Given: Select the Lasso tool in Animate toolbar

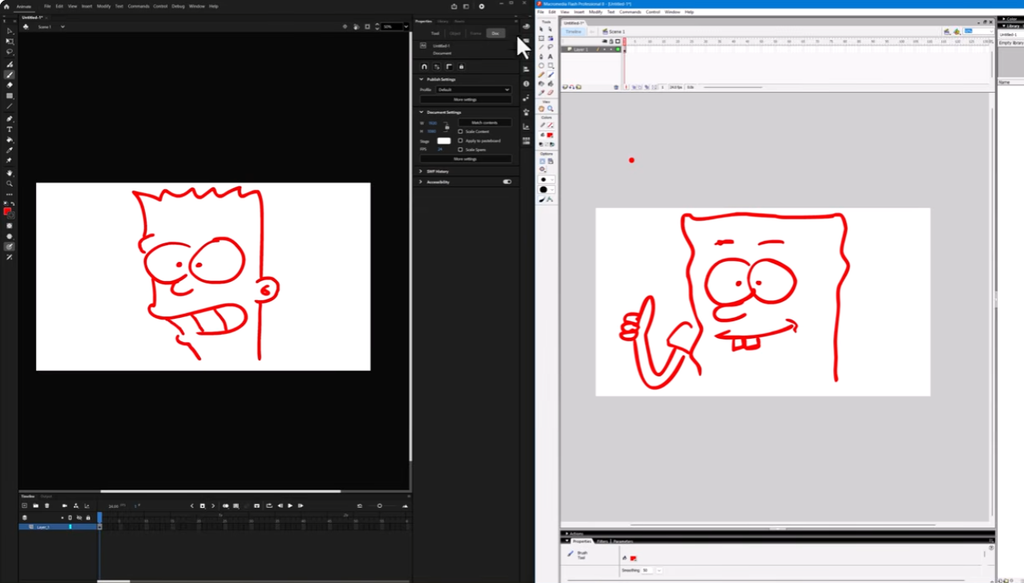Looking at the screenshot, I should (9, 52).
